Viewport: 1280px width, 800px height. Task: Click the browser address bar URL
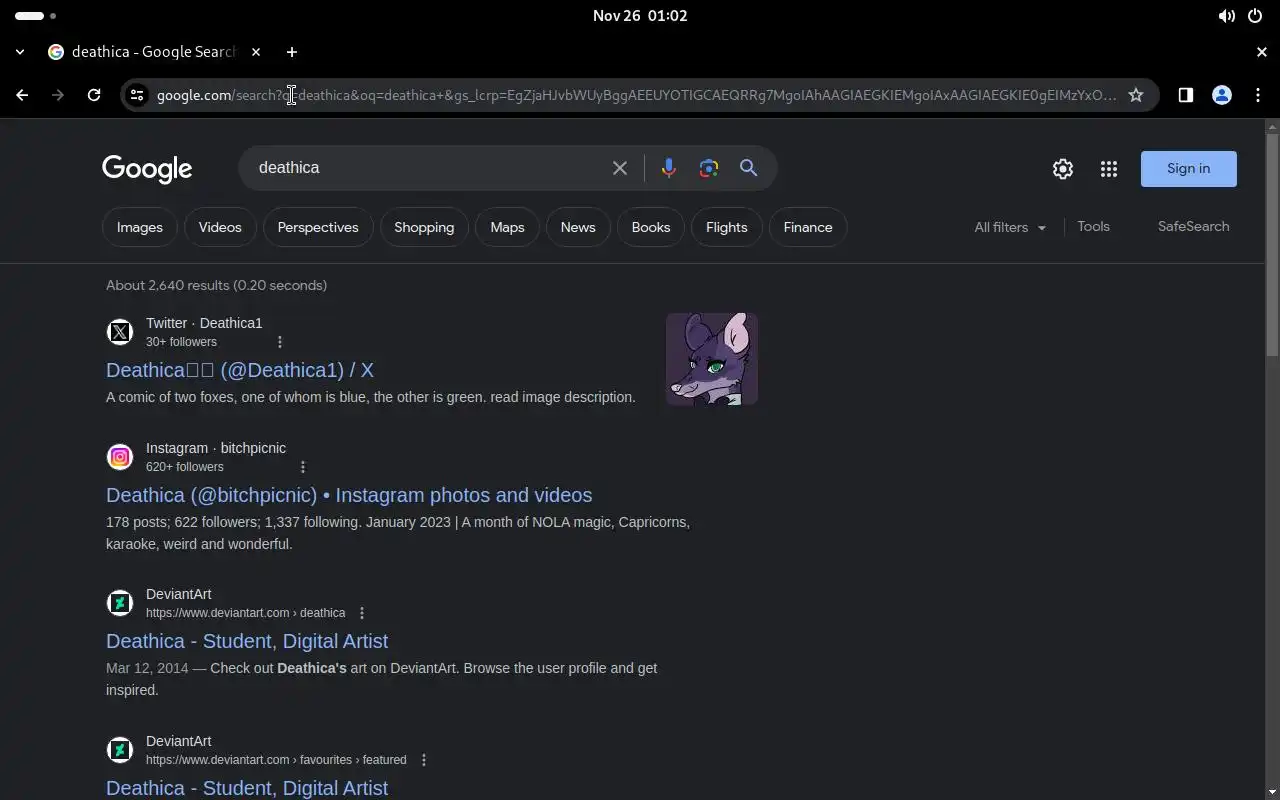(636, 95)
